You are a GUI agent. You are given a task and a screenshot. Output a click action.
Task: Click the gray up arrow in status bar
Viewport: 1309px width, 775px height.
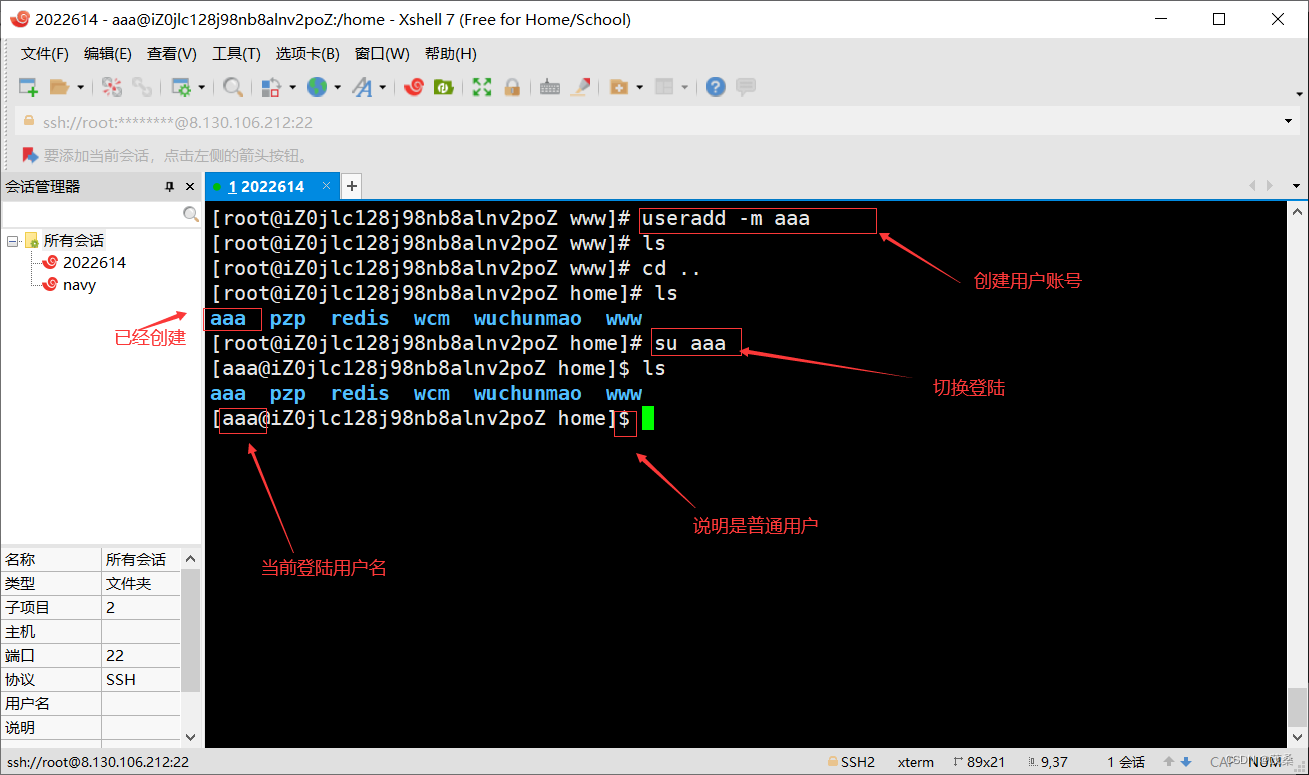[x=1168, y=762]
